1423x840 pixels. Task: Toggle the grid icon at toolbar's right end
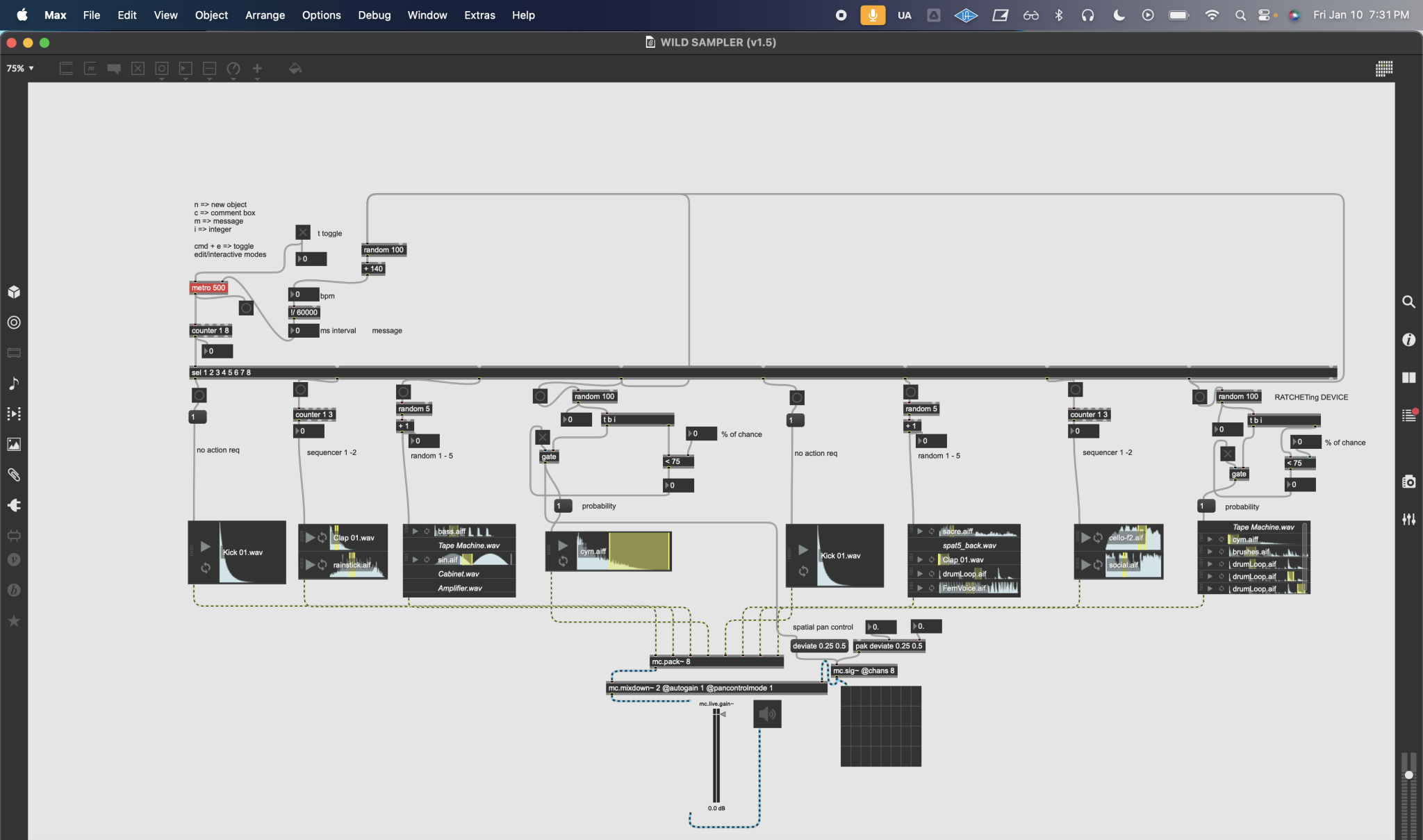pos(1384,68)
